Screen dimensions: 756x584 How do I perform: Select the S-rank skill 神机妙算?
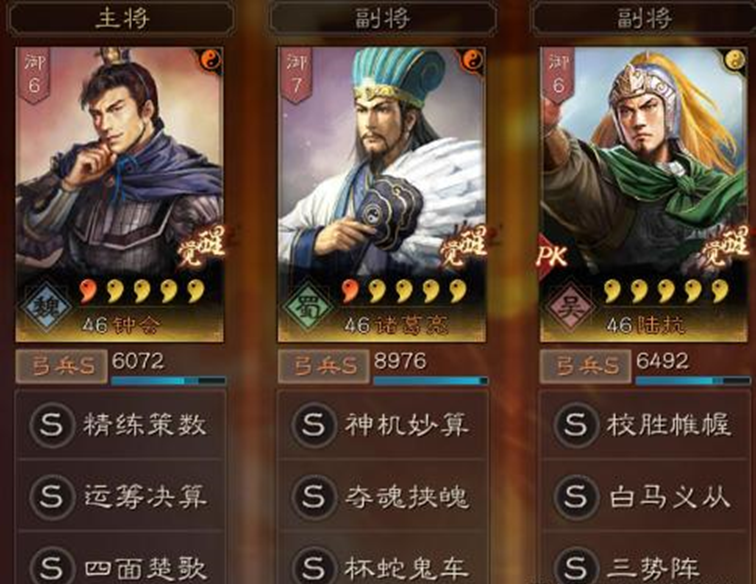click(383, 424)
